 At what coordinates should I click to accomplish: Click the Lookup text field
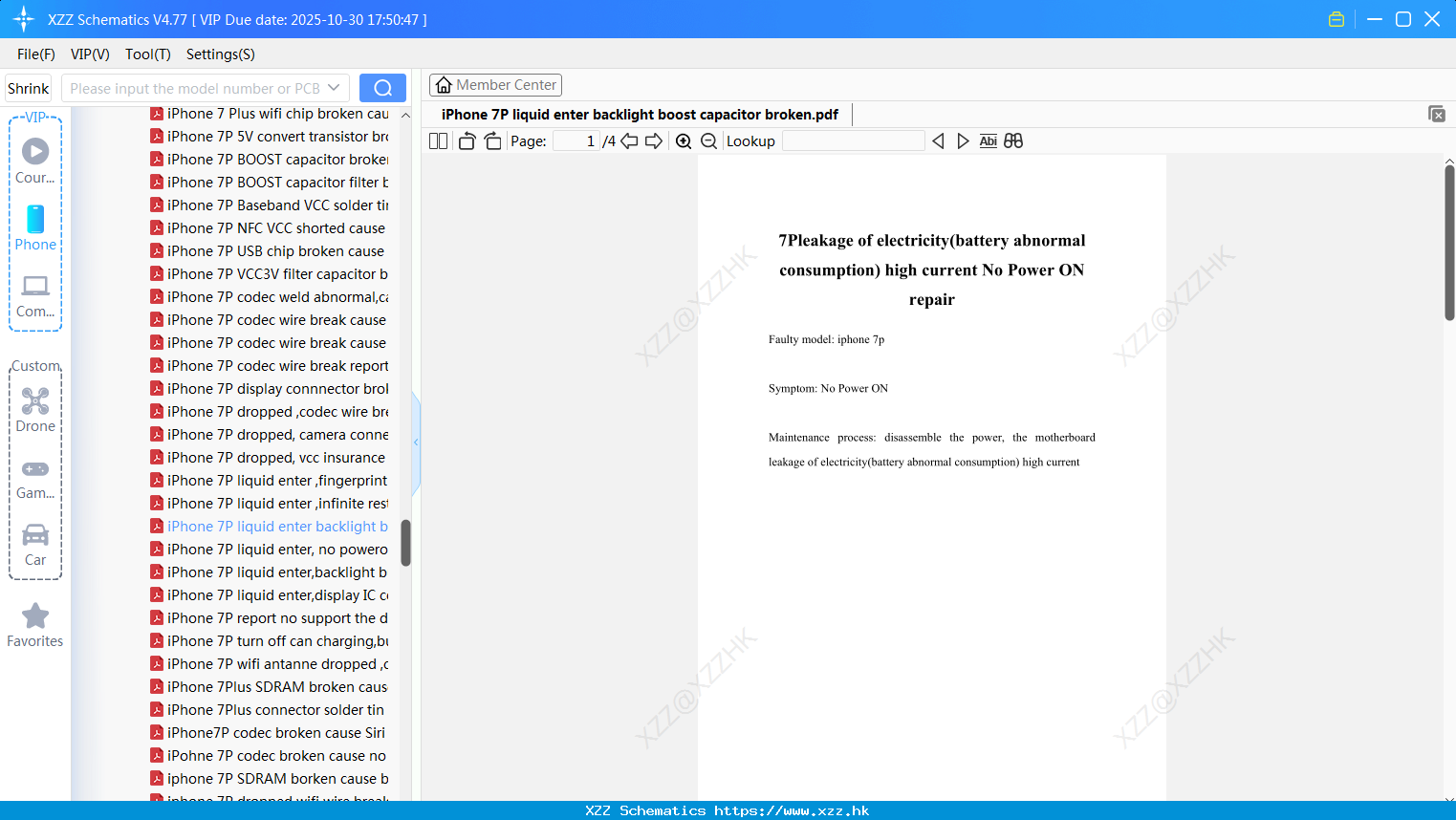tap(853, 140)
